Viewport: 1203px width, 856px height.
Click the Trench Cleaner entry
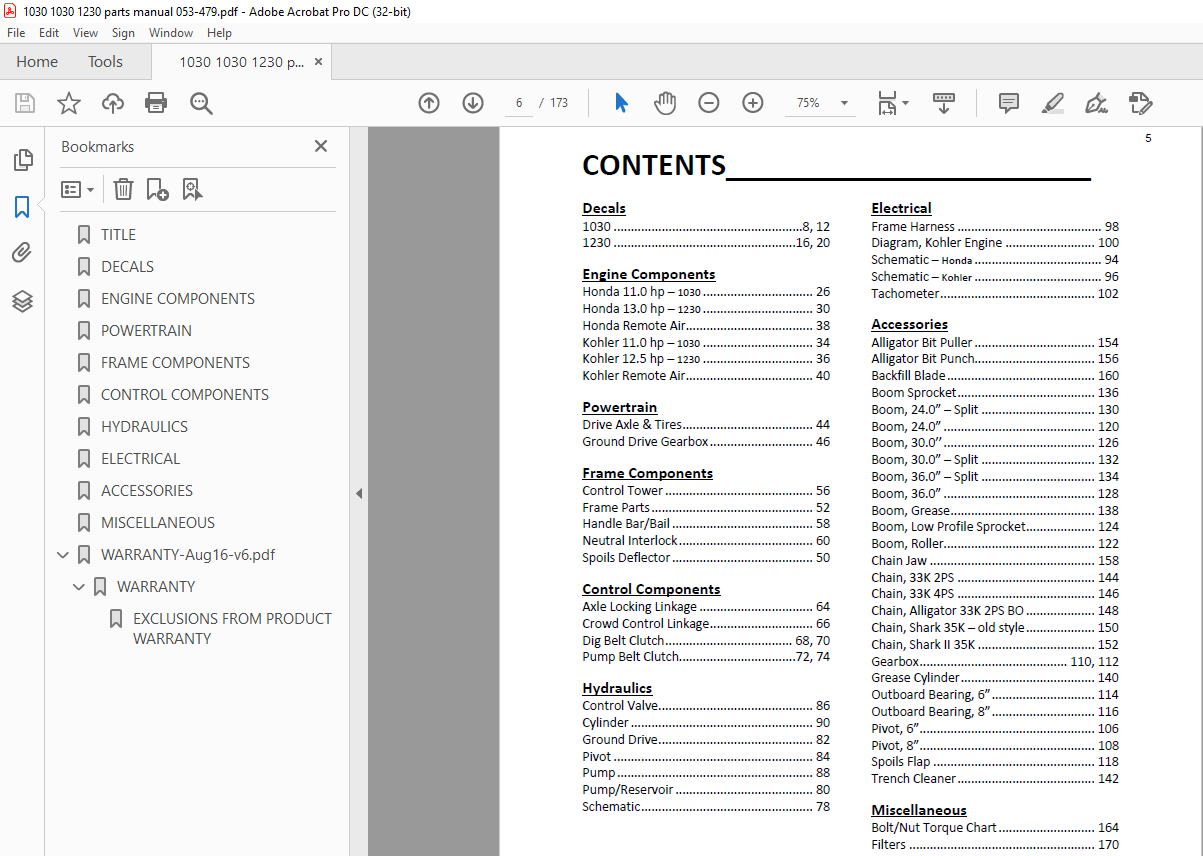(x=995, y=779)
